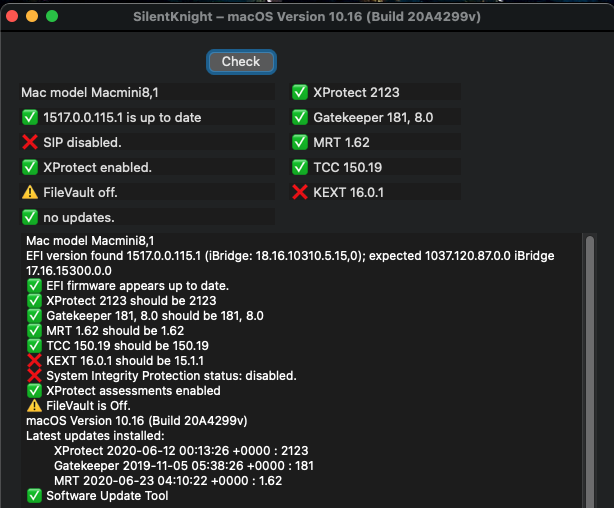
Task: Click 'MRT 2020-06-23 04:10:22' update entry
Action: (x=168, y=481)
